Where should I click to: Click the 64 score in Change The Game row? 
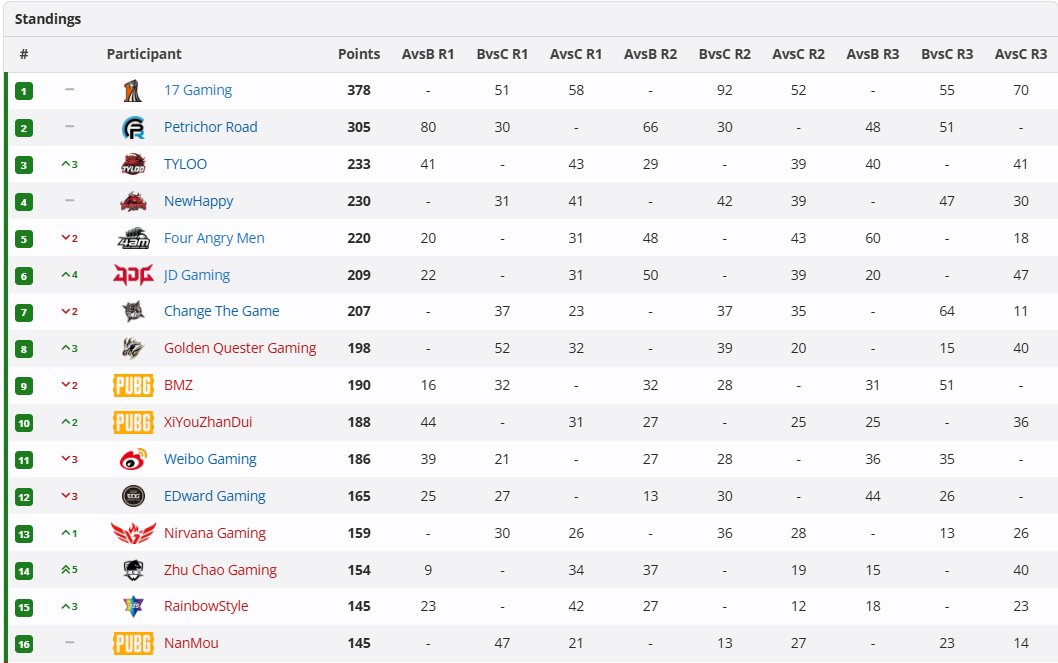(947, 312)
